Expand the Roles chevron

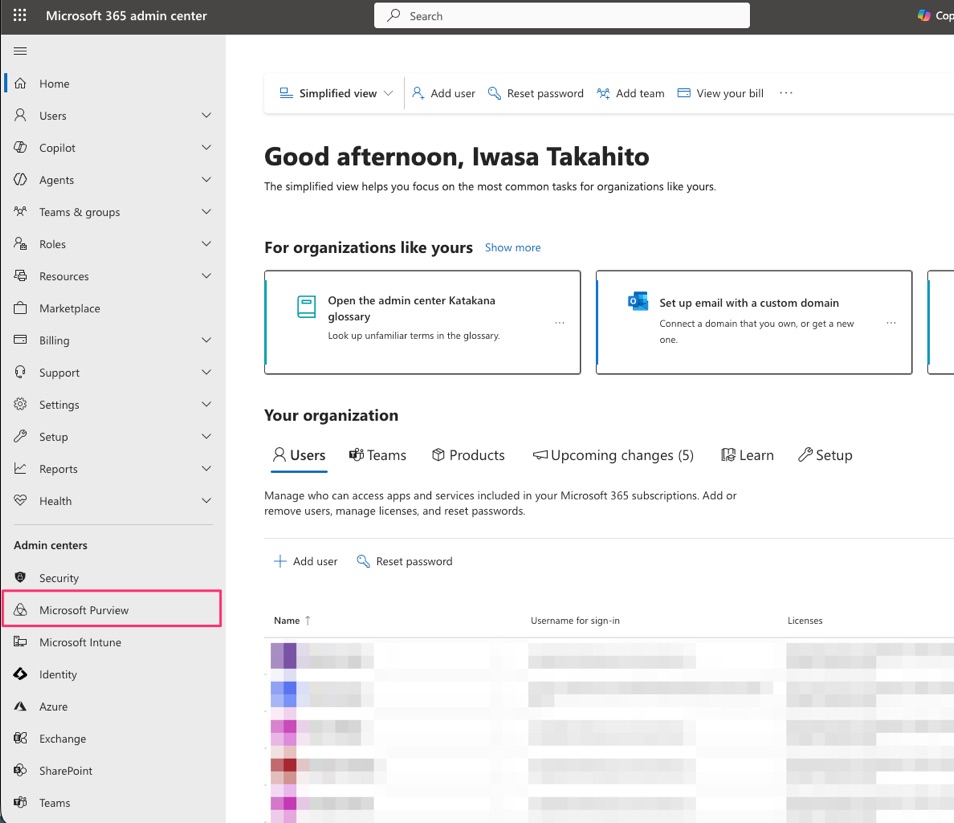tap(206, 244)
